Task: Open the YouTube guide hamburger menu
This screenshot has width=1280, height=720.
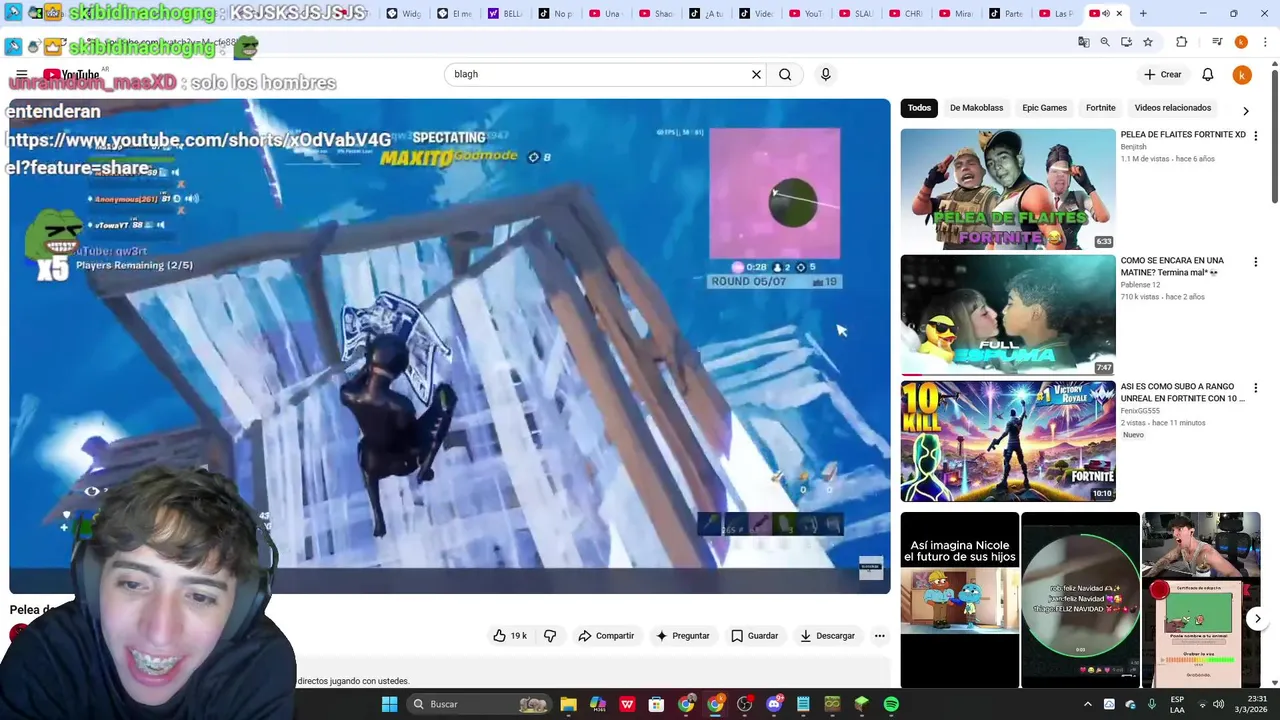Action: click(x=21, y=75)
